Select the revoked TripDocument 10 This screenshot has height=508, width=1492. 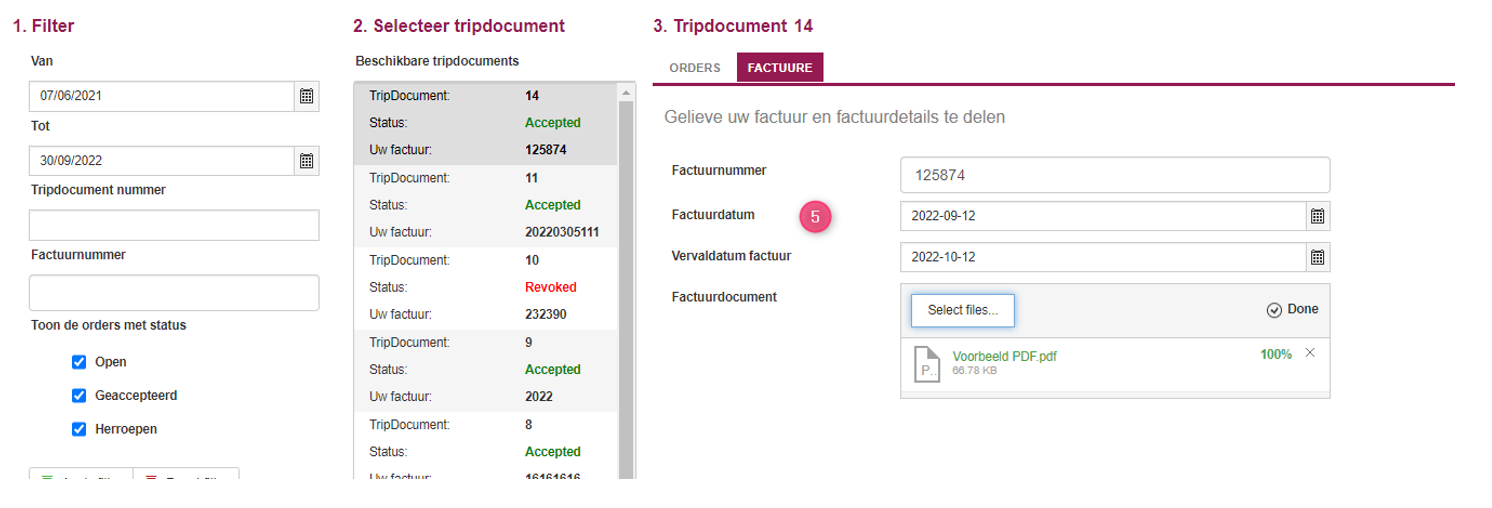click(487, 287)
